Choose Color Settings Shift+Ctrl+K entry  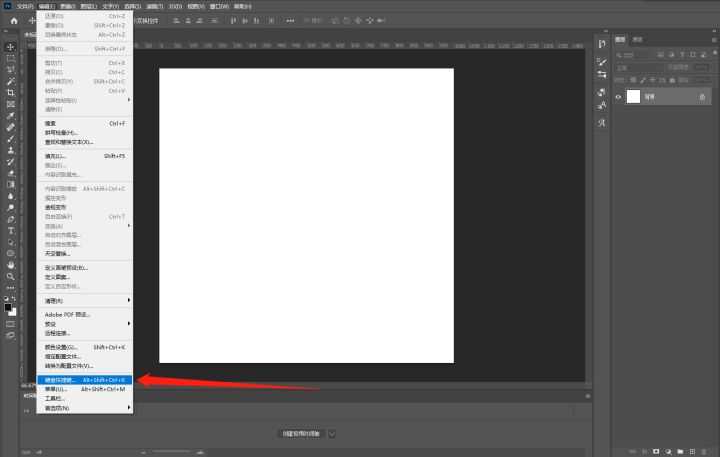pyautogui.click(x=85, y=347)
